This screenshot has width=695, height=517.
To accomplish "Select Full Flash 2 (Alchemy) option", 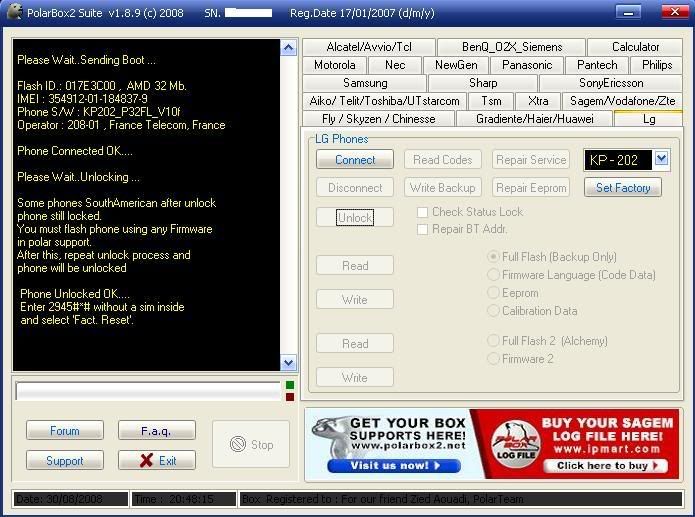I will (x=493, y=341).
